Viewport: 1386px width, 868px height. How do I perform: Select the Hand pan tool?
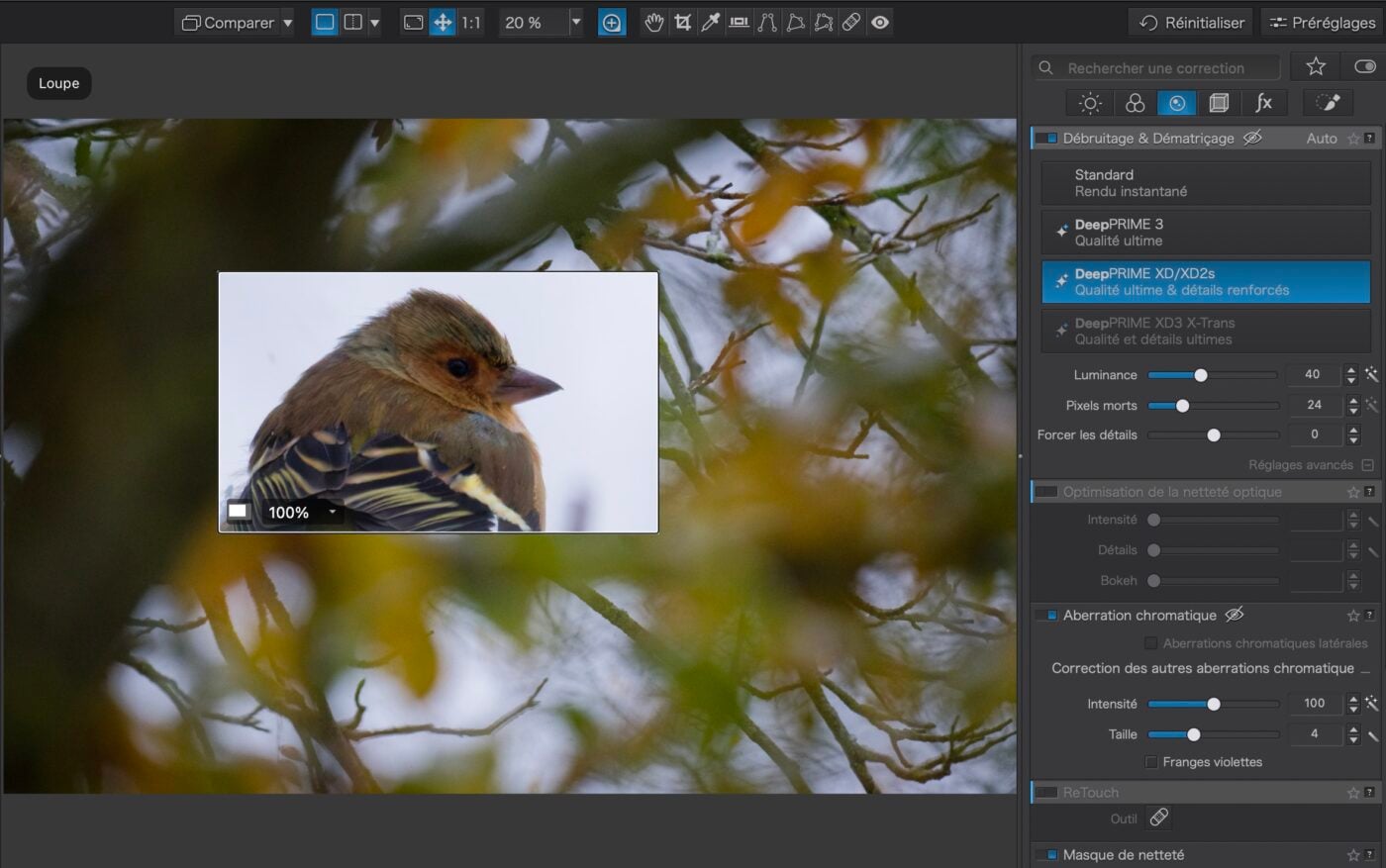(652, 22)
